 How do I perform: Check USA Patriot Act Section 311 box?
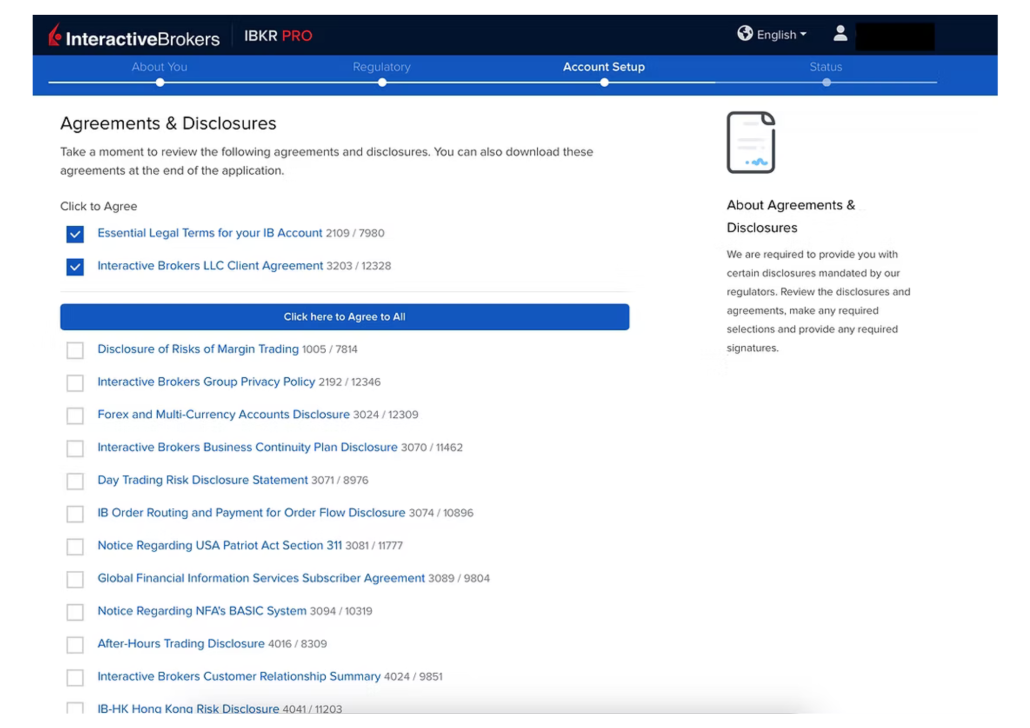pos(75,547)
